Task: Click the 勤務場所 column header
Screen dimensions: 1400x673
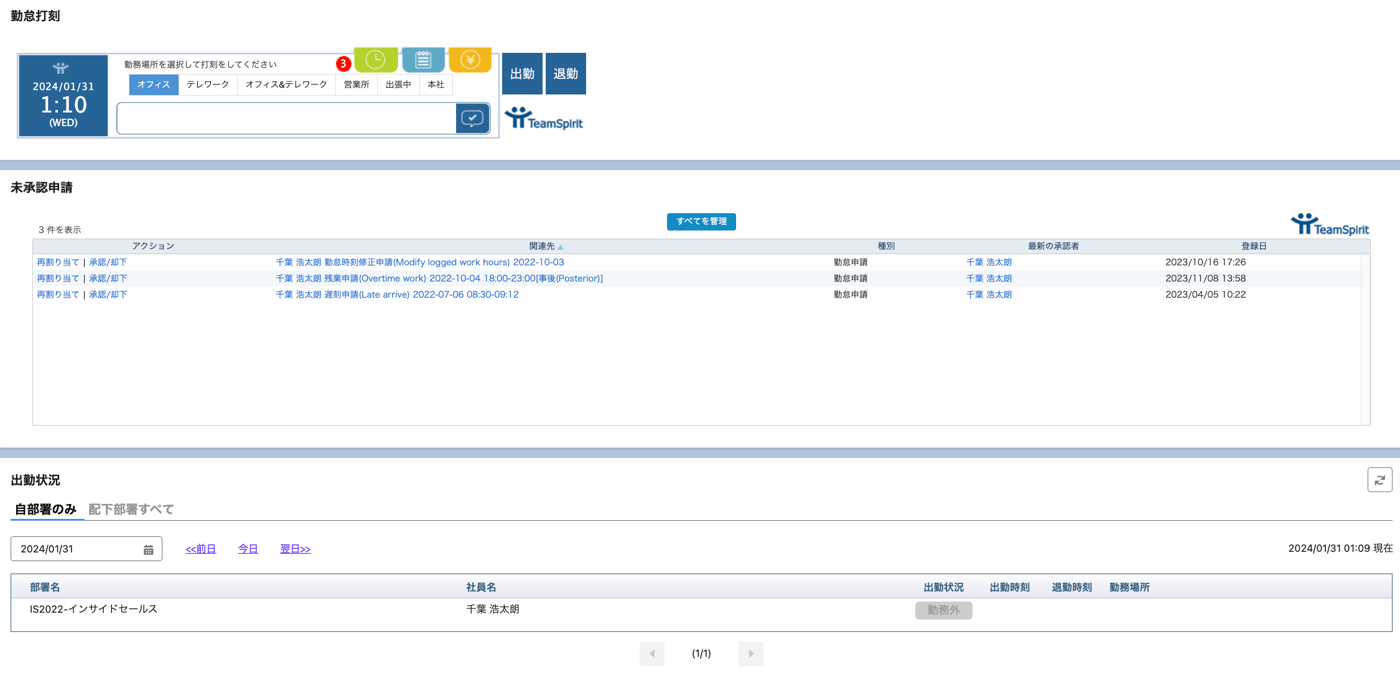Action: 1129,588
